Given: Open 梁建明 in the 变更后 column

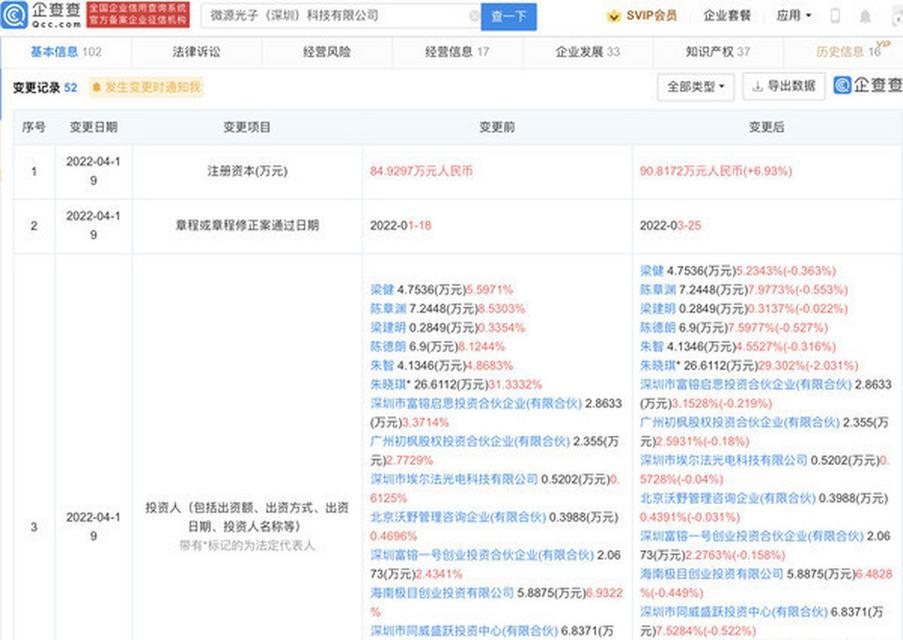Looking at the screenshot, I should point(658,309).
